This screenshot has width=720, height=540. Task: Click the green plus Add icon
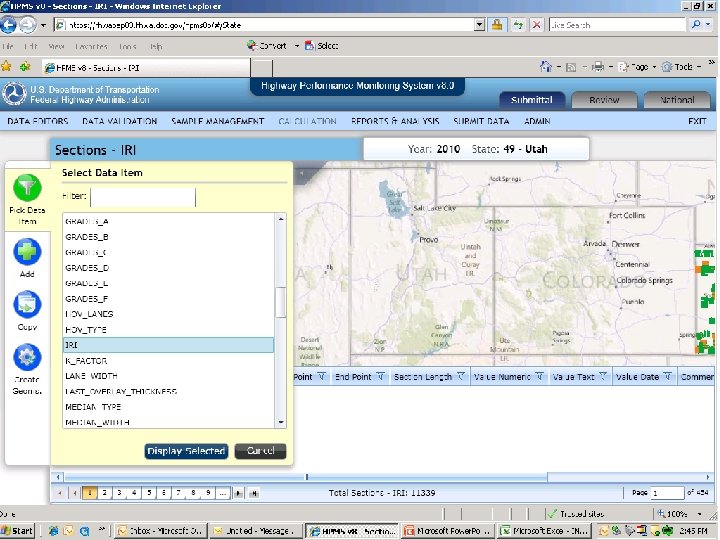pos(27,252)
